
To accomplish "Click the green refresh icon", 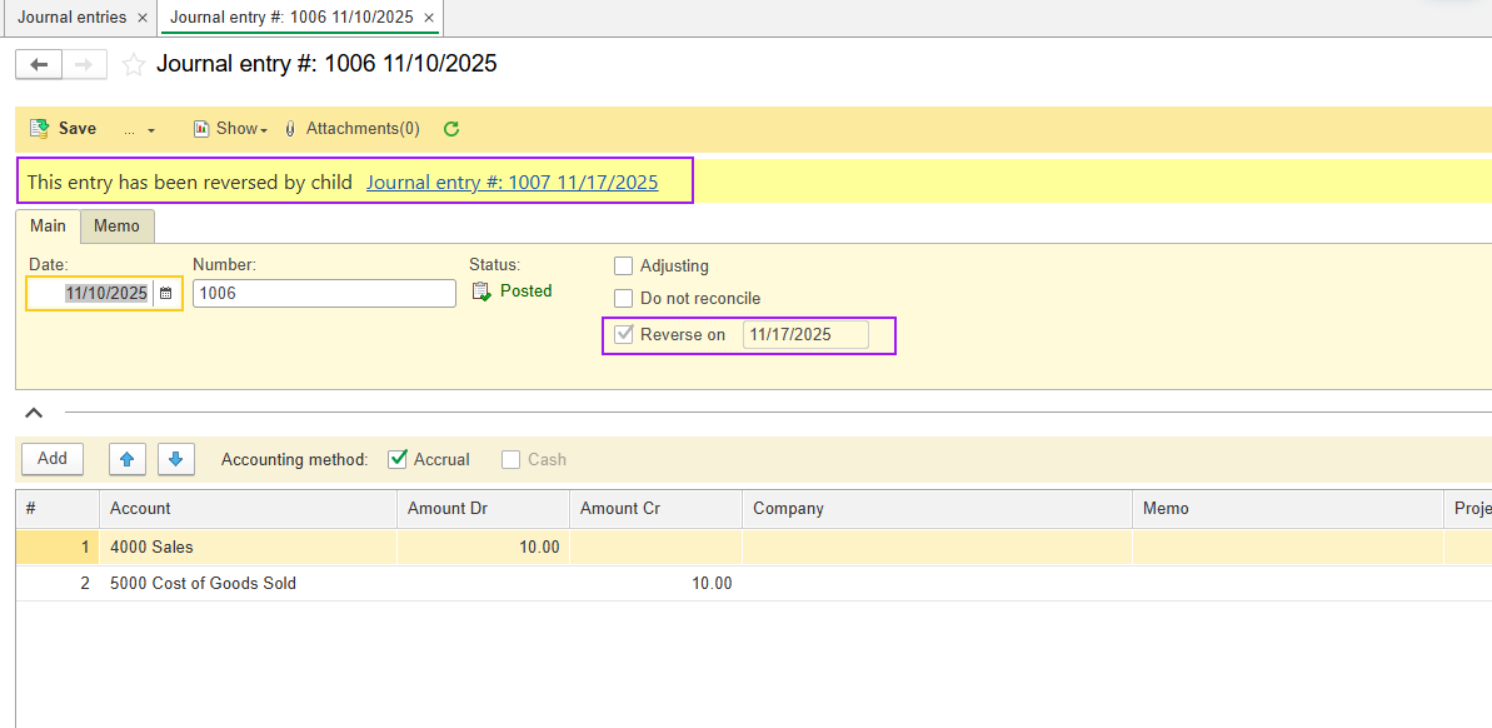I will pos(451,129).
